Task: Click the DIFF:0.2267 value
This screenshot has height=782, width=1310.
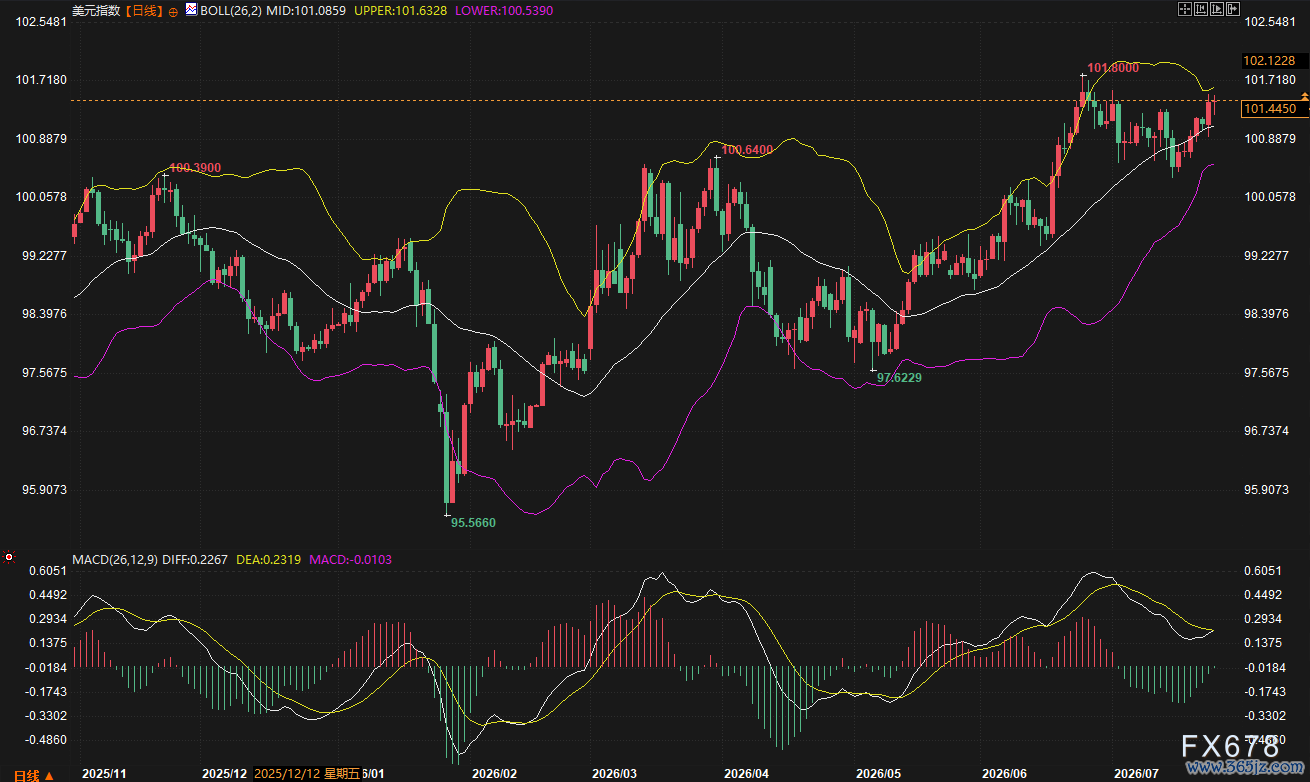Action: (x=193, y=559)
